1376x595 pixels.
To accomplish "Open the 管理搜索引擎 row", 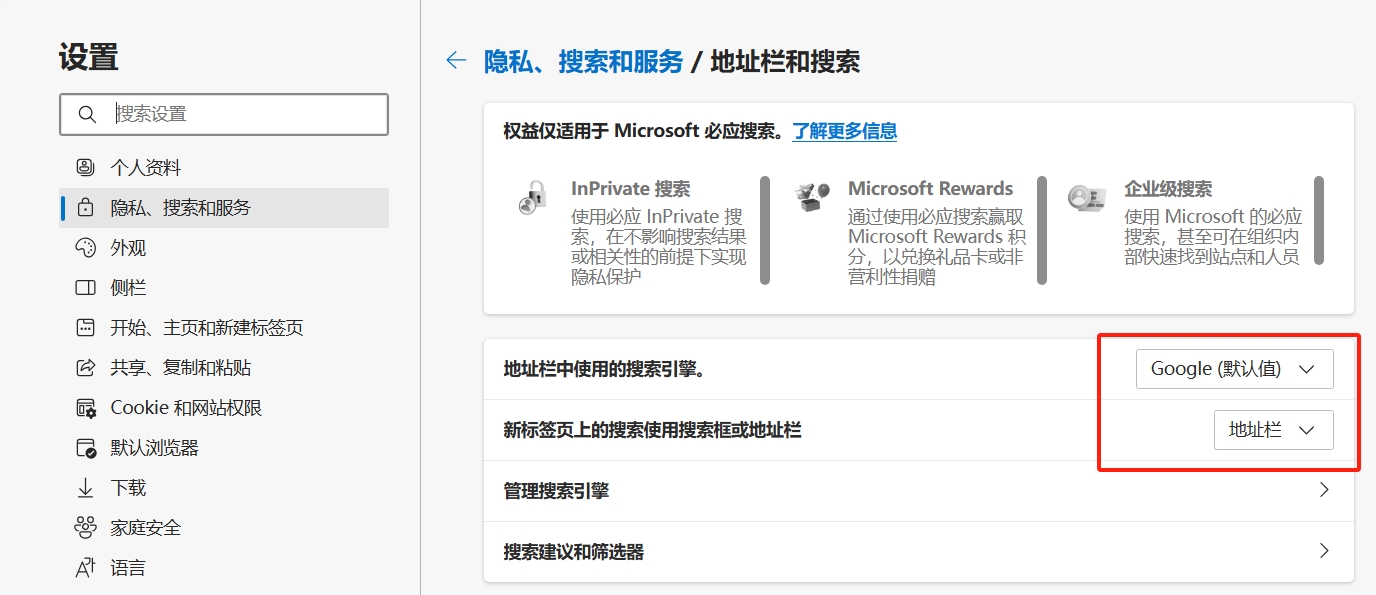I will 918,491.
